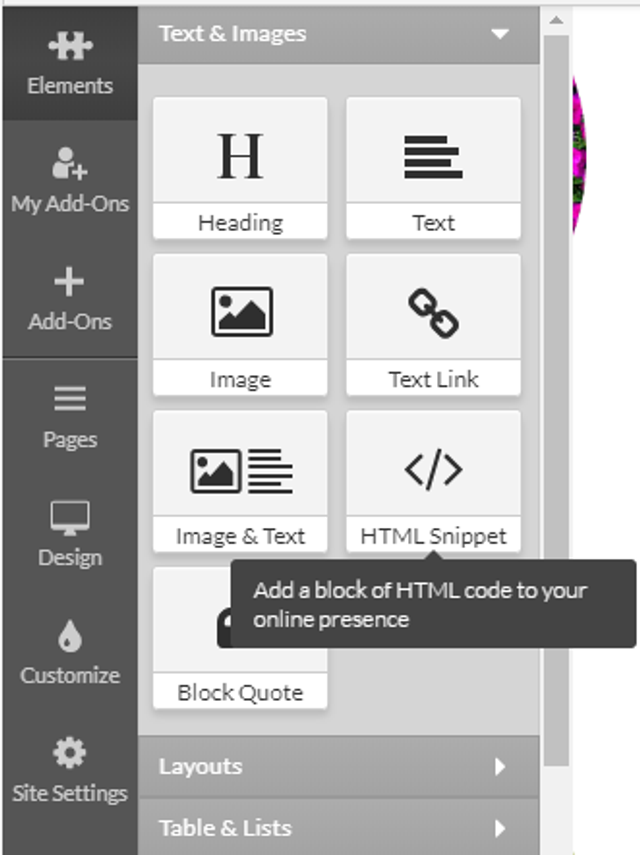Open the Customize droplet option

coord(70,652)
